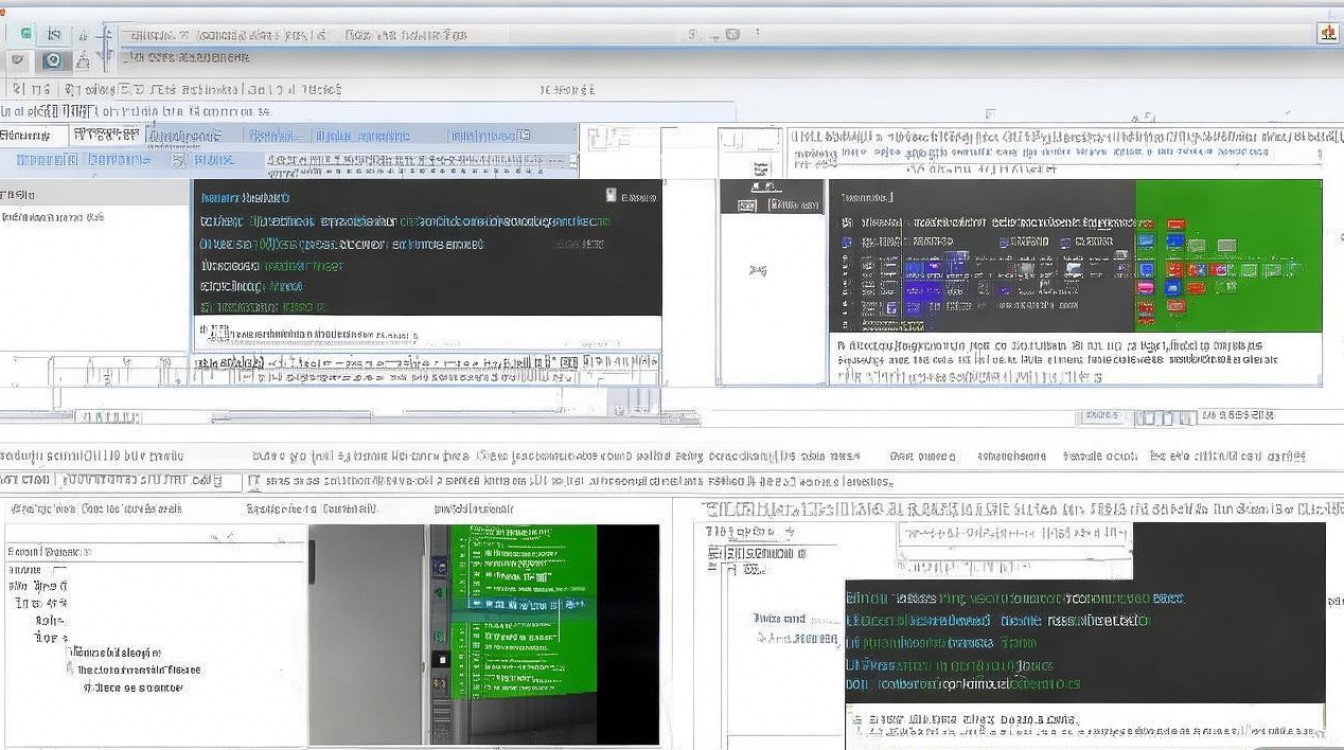Toggle the first checkbox in the dark tile panel list
This screenshot has width=1344, height=750.
pyautogui.click(x=847, y=225)
